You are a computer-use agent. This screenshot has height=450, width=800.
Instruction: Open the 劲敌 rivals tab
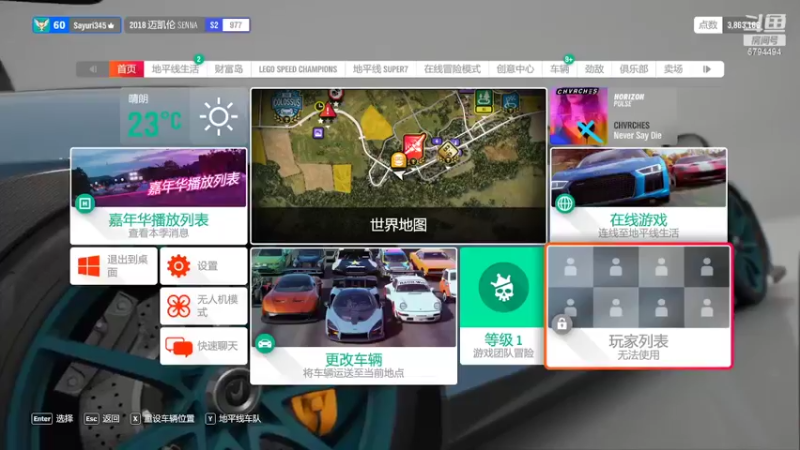click(x=594, y=69)
